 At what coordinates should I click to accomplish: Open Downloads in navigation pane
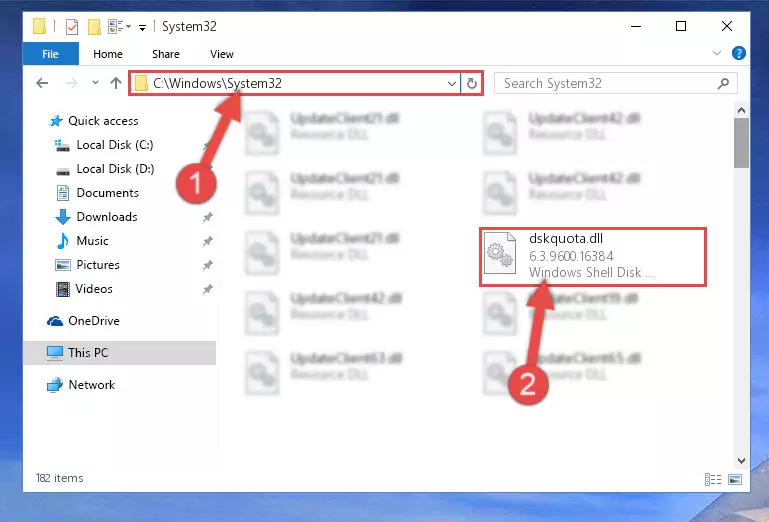tap(107, 217)
